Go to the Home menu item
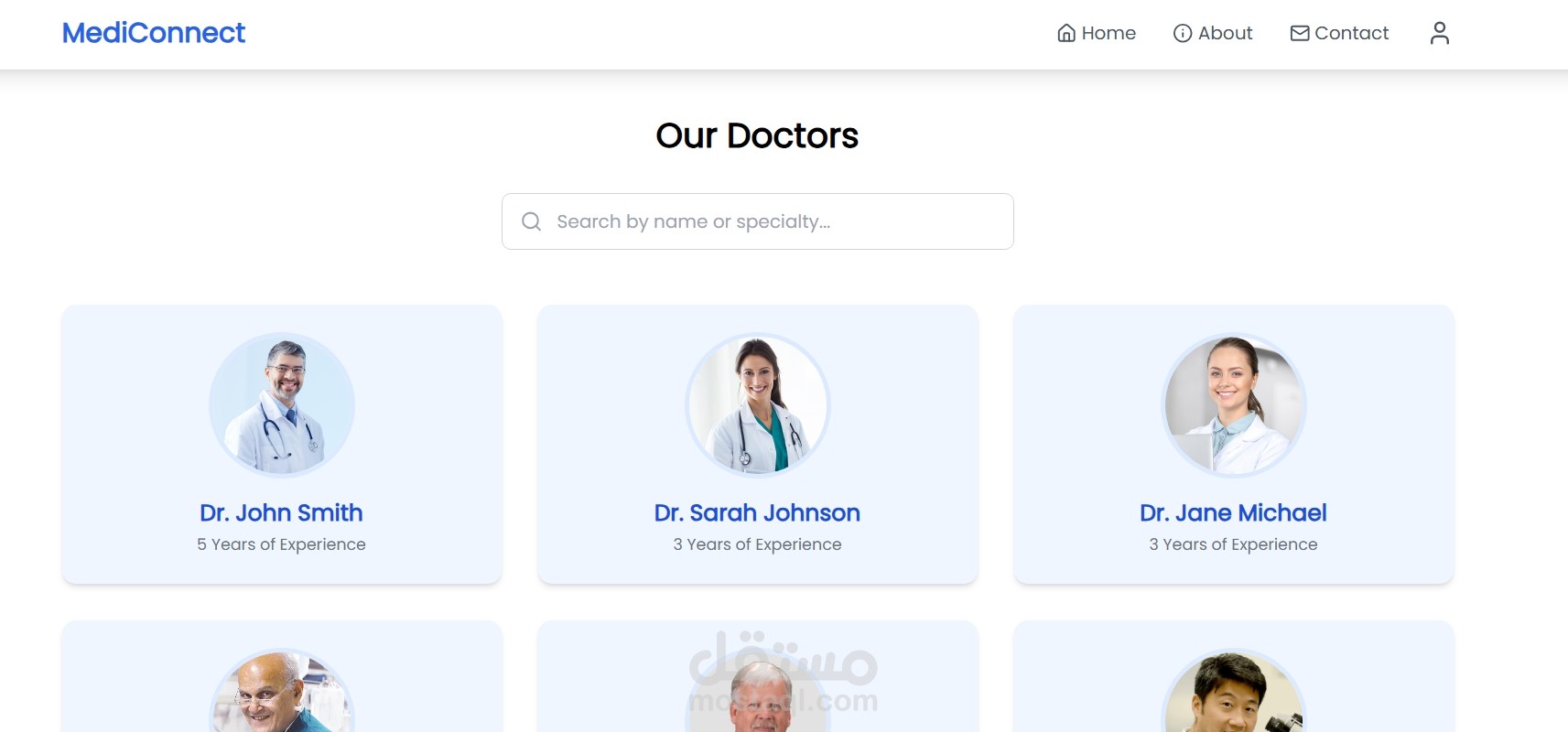The image size is (1568, 732). point(1097,33)
